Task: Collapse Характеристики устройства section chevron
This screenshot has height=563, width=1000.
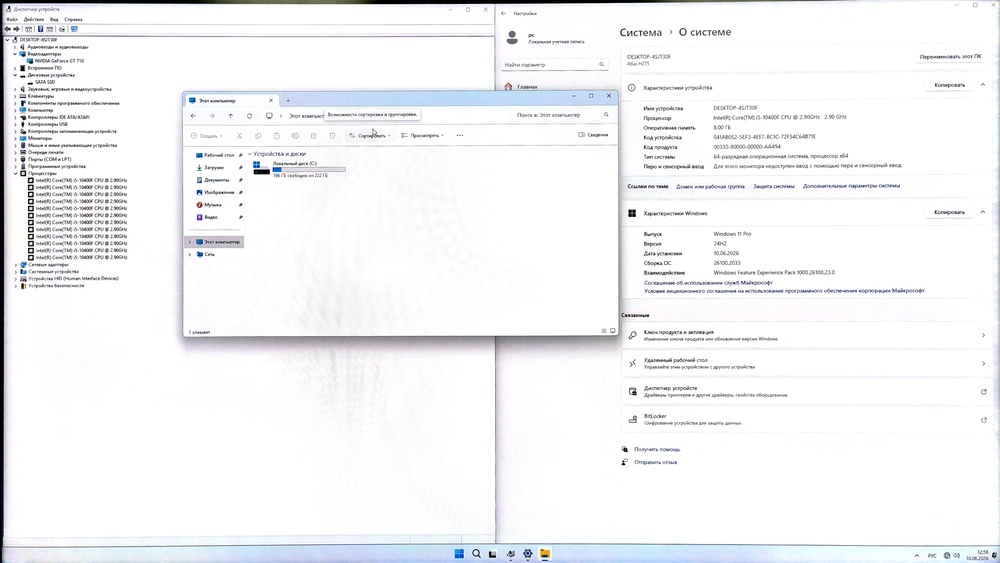Action: (983, 85)
